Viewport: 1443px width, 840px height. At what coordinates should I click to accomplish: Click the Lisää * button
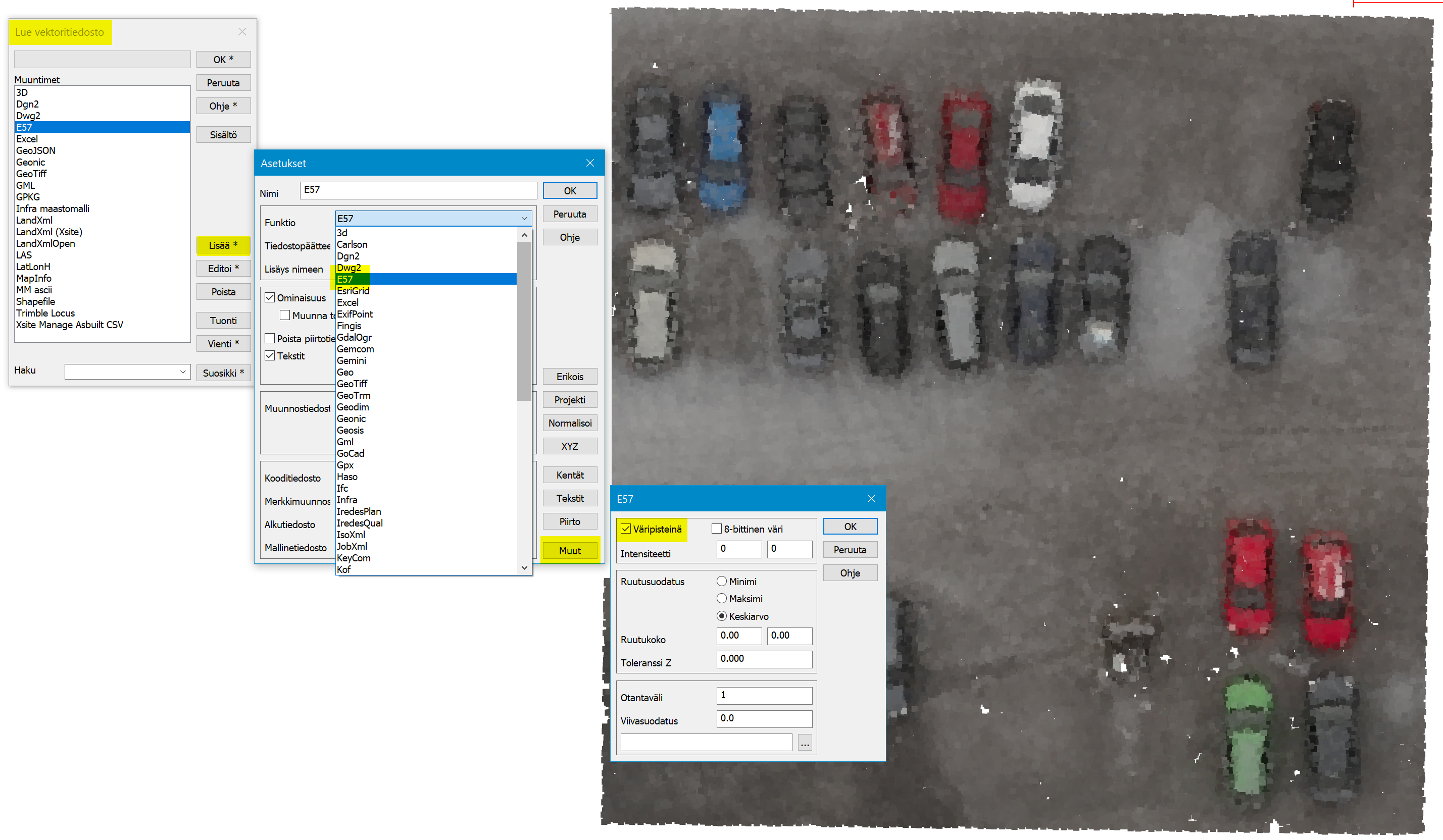pyautogui.click(x=223, y=245)
